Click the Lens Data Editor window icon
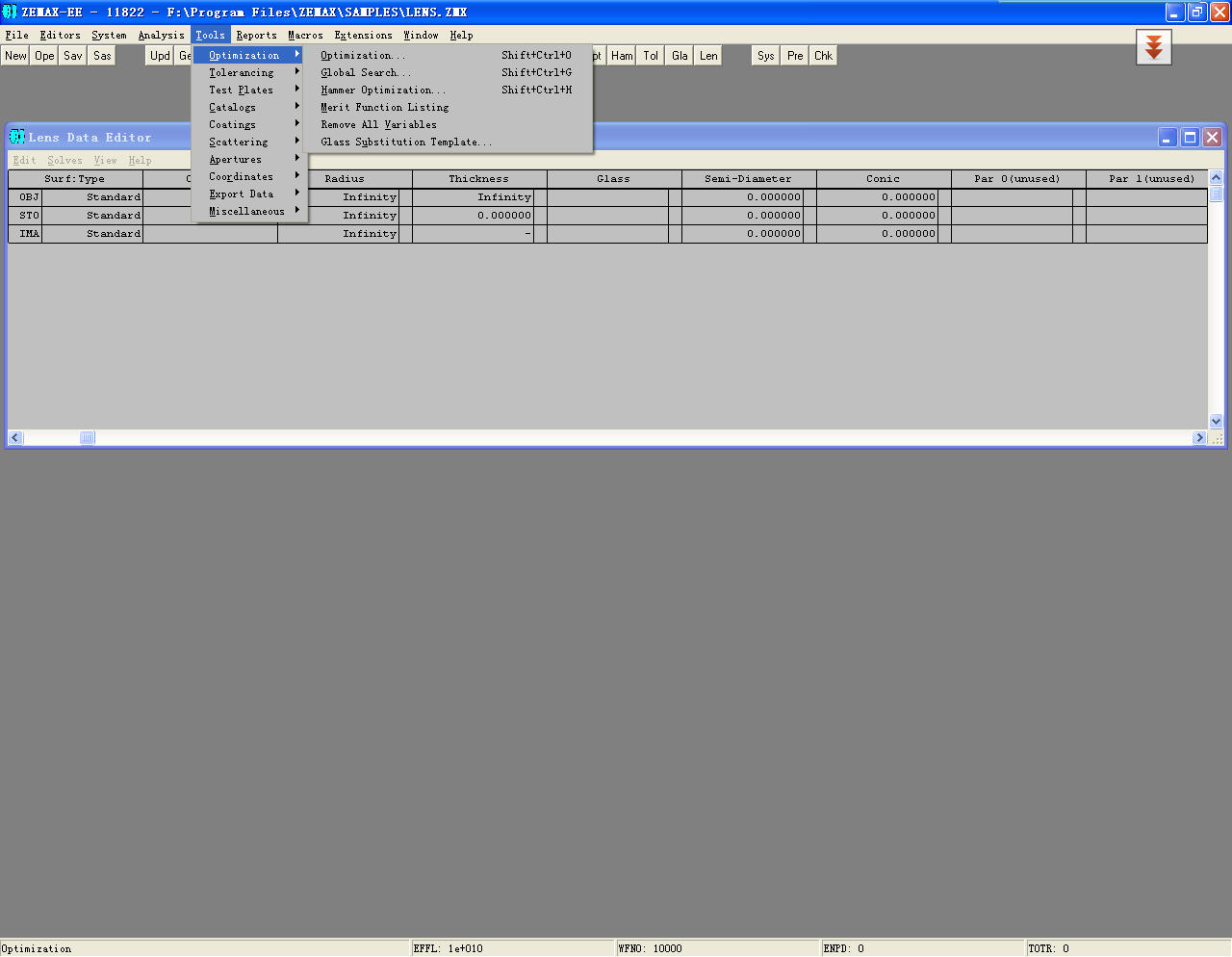The image size is (1232, 957). coord(17,137)
